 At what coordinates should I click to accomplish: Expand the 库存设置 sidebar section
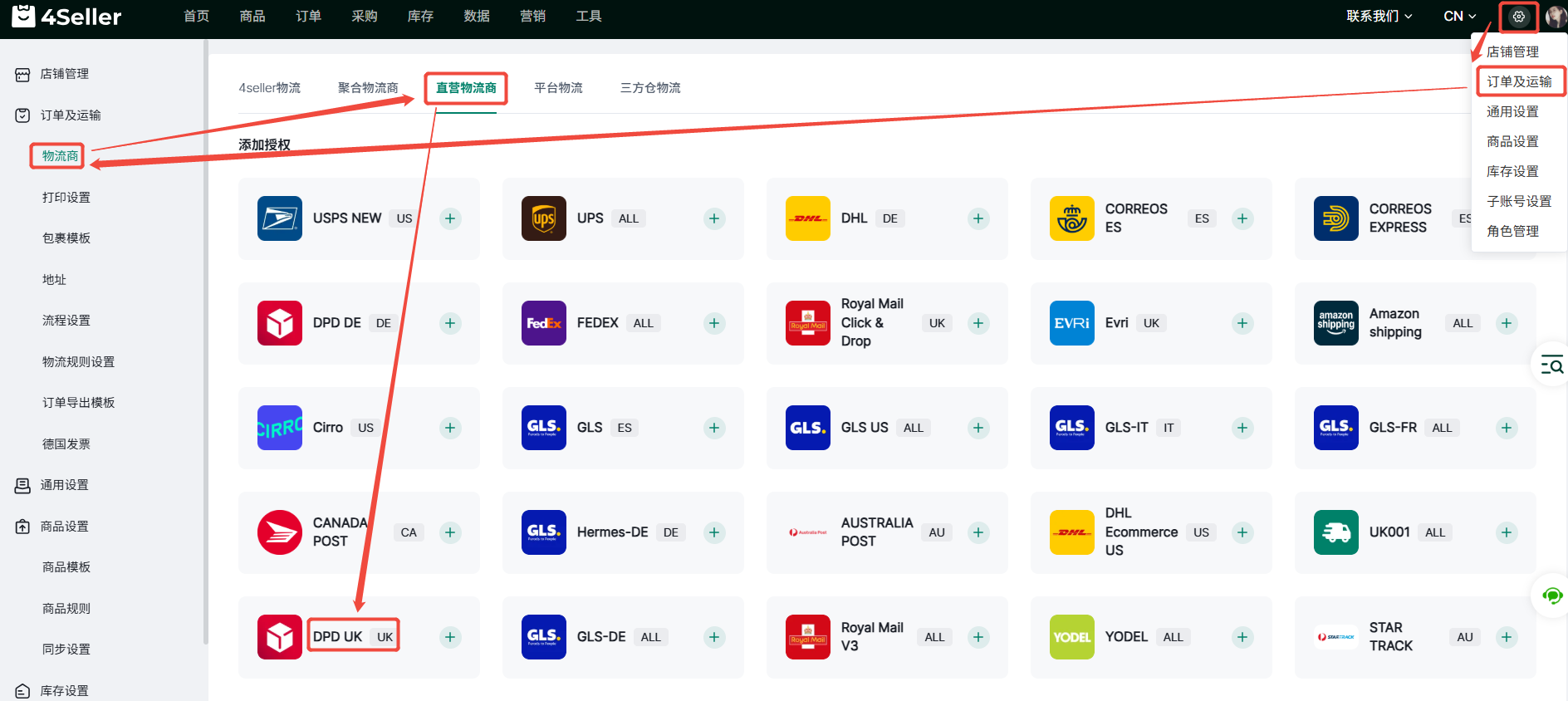(x=65, y=690)
